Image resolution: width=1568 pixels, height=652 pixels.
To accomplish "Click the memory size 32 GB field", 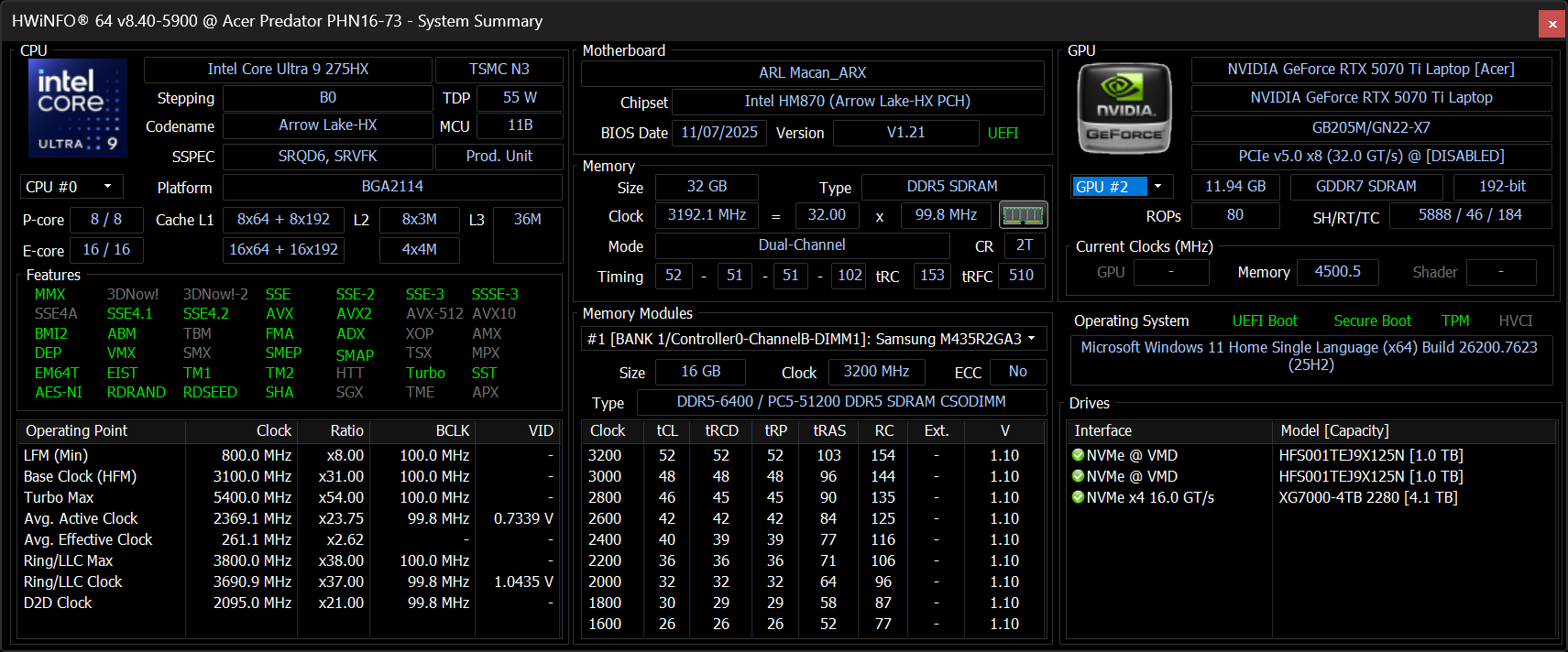I will (x=707, y=187).
